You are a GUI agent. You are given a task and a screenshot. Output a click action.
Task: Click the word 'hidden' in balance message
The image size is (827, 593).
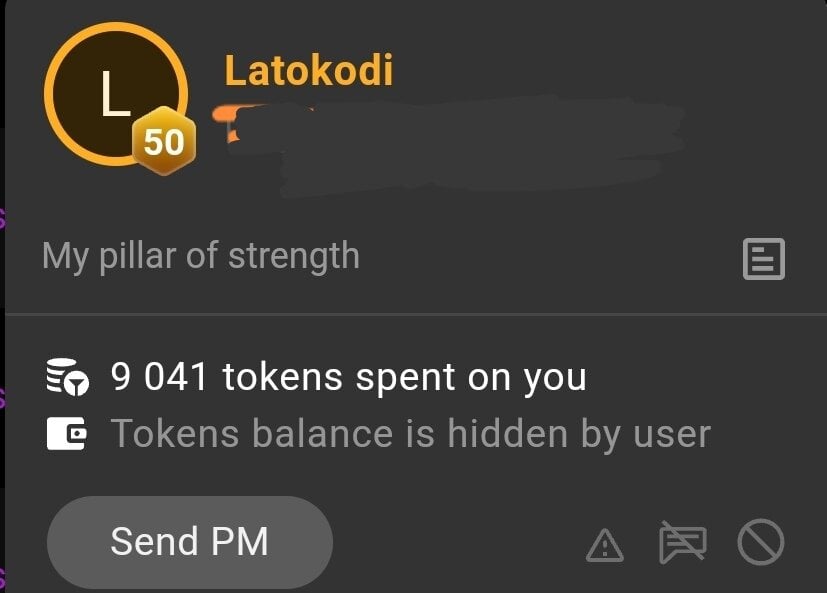coord(508,433)
